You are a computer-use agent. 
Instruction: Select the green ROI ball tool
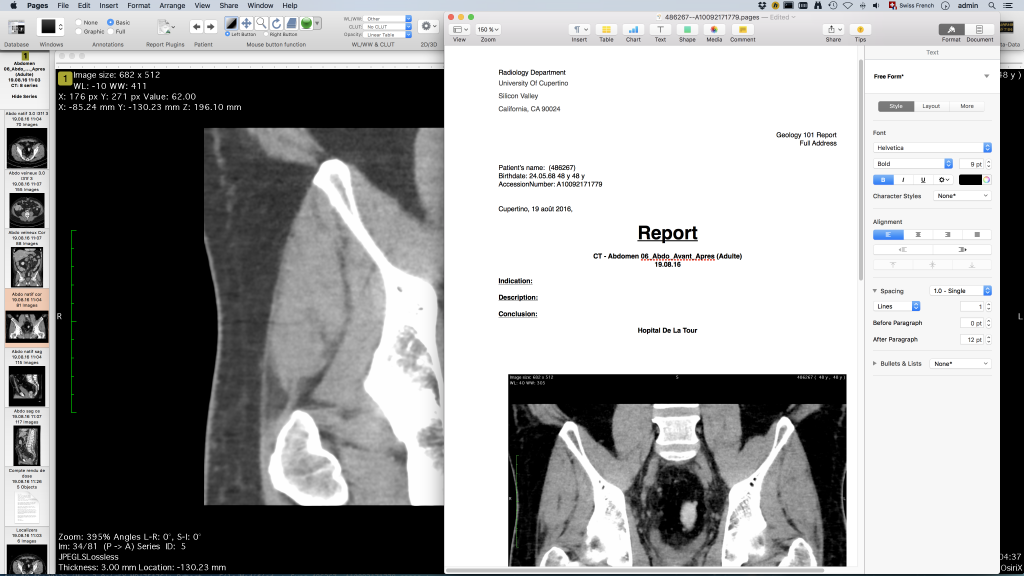pyautogui.click(x=306, y=24)
